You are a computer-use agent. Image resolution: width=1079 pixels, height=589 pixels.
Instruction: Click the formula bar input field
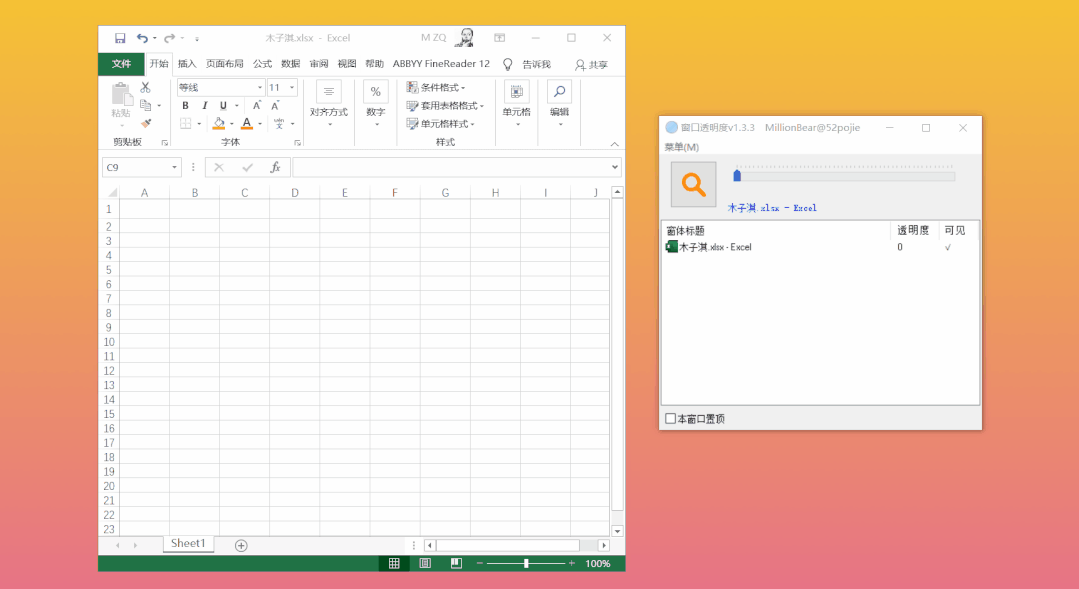point(451,167)
